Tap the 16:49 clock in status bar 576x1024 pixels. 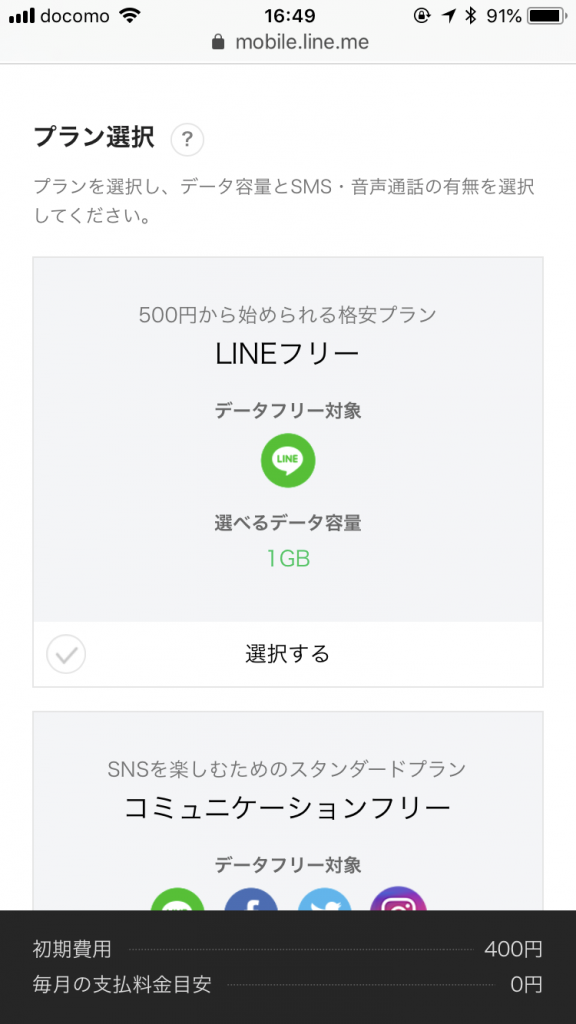pos(290,16)
